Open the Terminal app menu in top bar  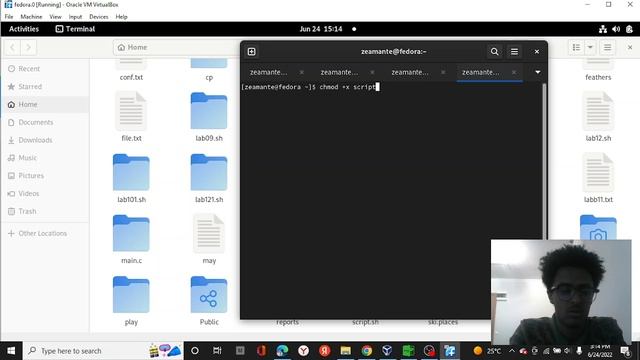click(75, 29)
